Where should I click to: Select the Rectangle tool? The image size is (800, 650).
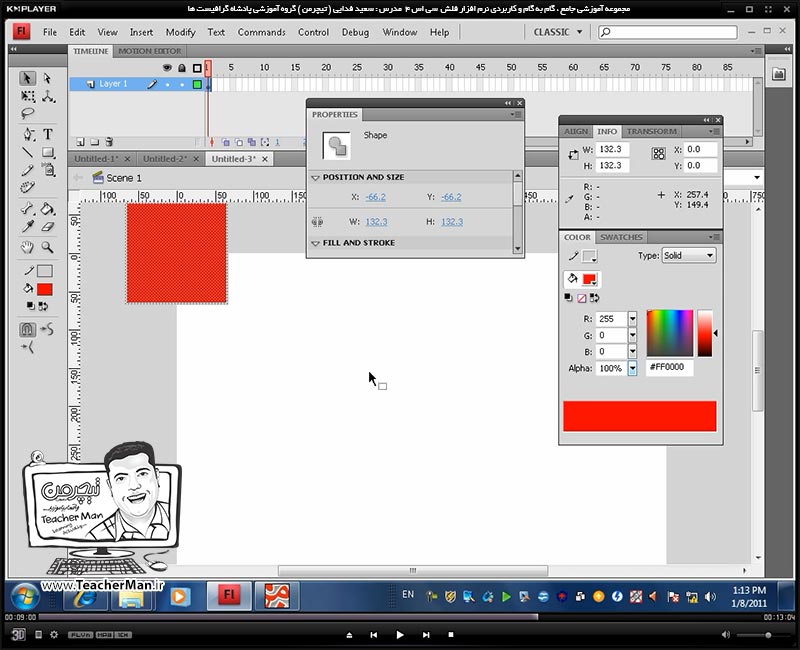click(x=48, y=152)
